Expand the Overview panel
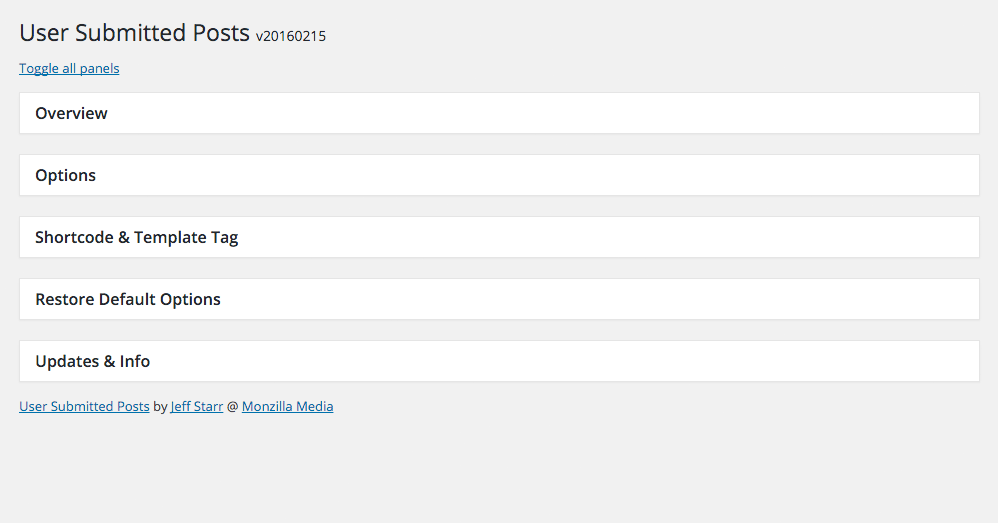The width and height of the screenshot is (998, 523). 499,113
